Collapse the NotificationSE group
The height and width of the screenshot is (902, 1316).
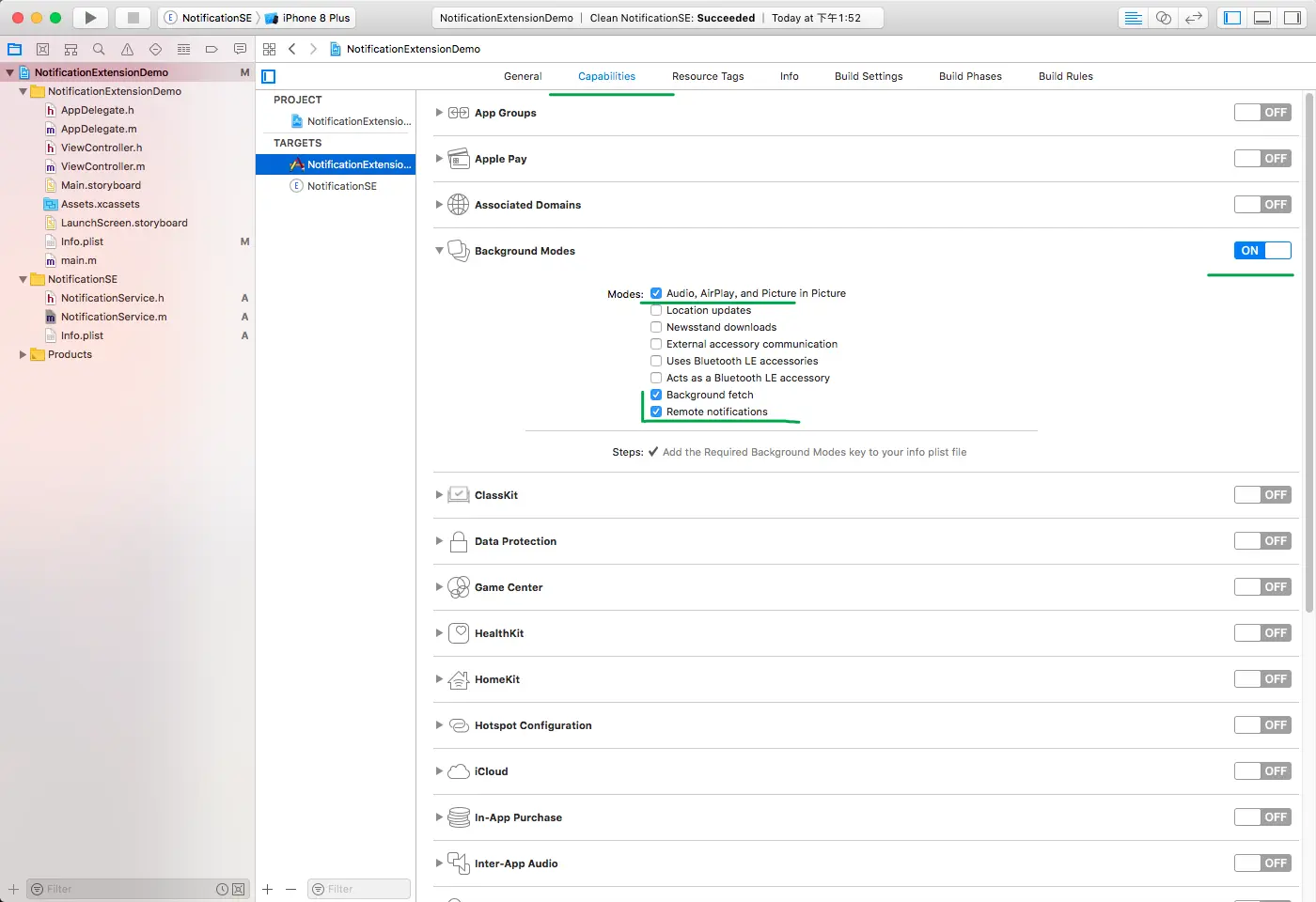coord(23,279)
